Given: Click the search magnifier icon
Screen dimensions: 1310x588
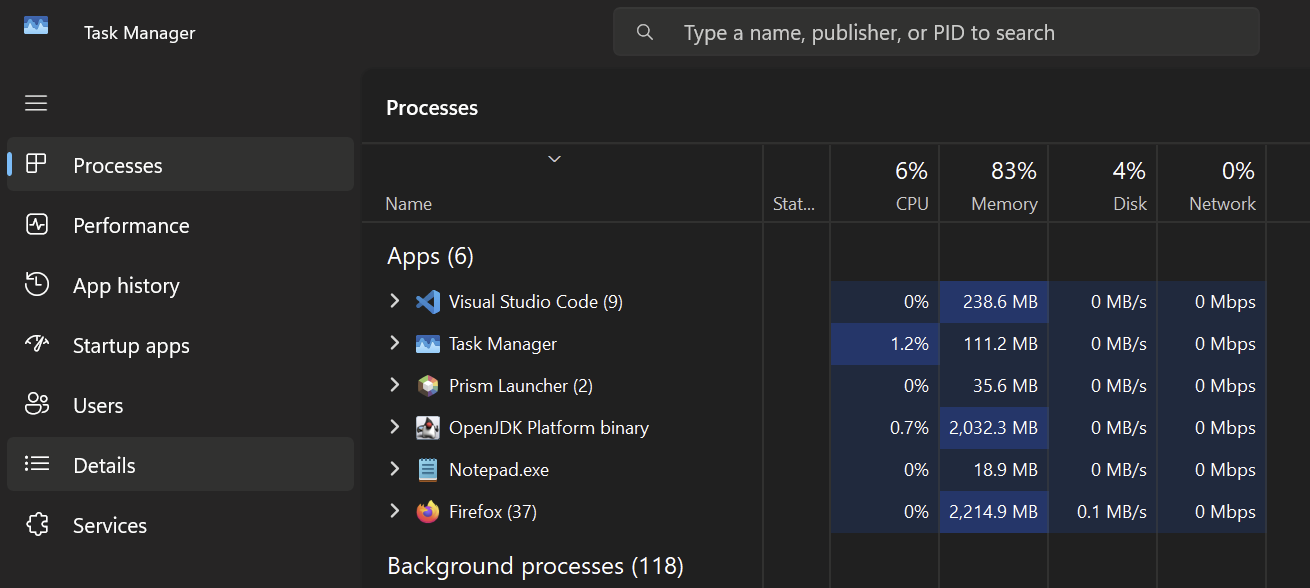Looking at the screenshot, I should tap(645, 33).
